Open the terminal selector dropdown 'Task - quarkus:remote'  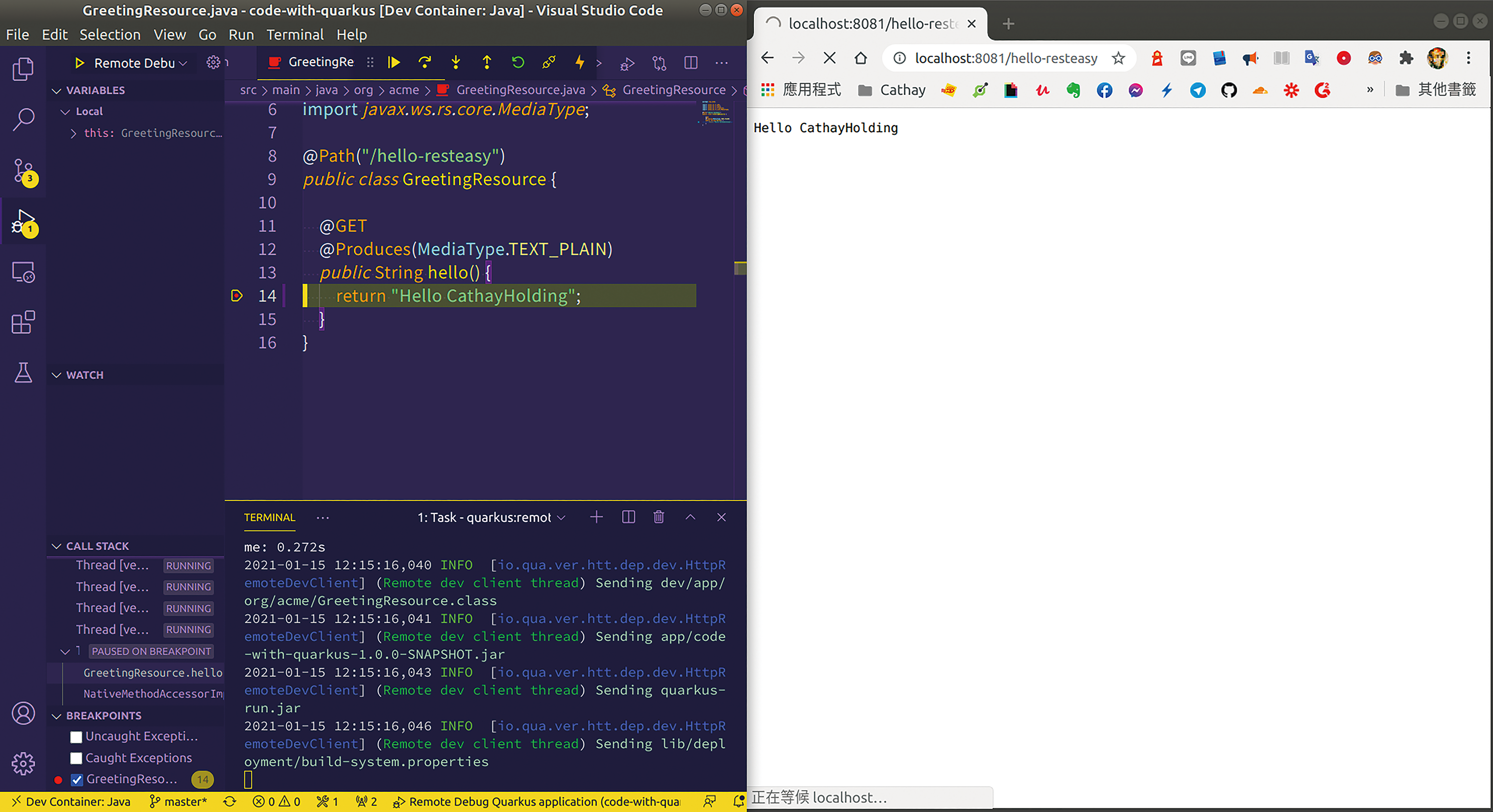492,517
